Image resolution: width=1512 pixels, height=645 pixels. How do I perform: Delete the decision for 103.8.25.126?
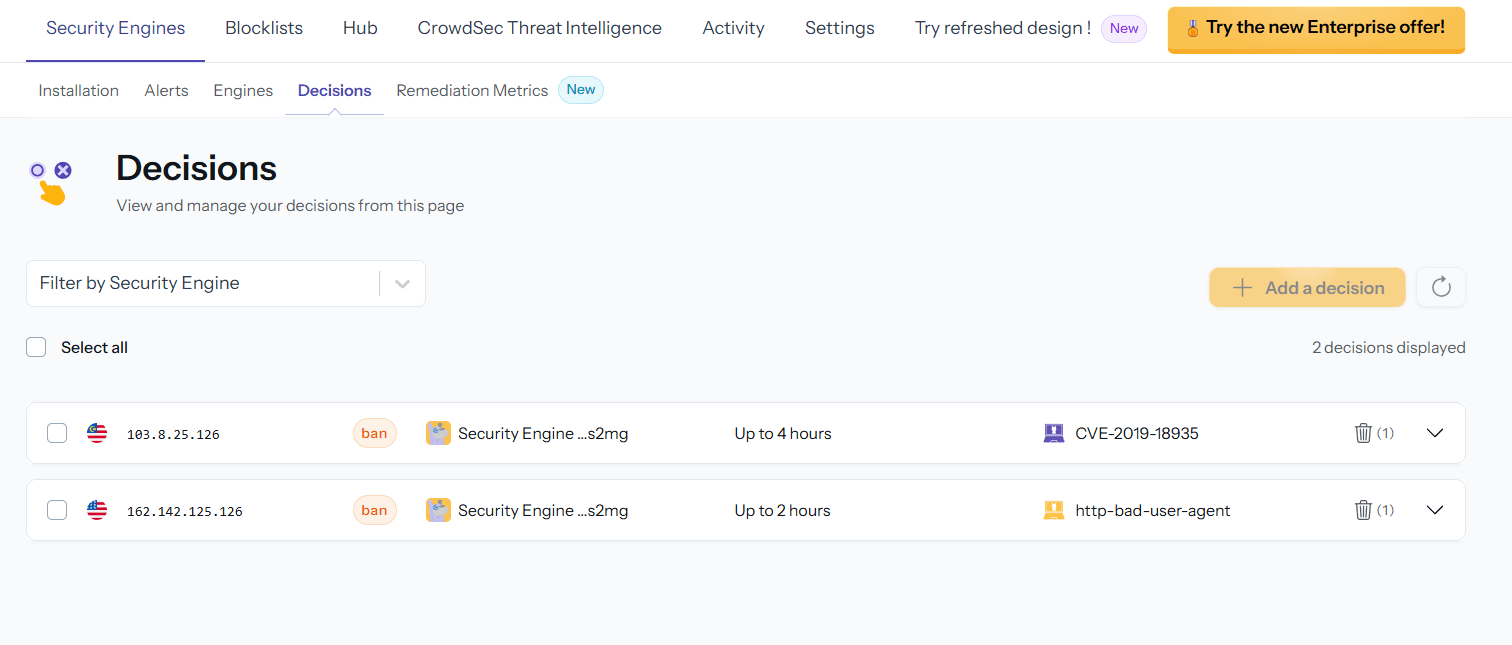tap(1363, 433)
